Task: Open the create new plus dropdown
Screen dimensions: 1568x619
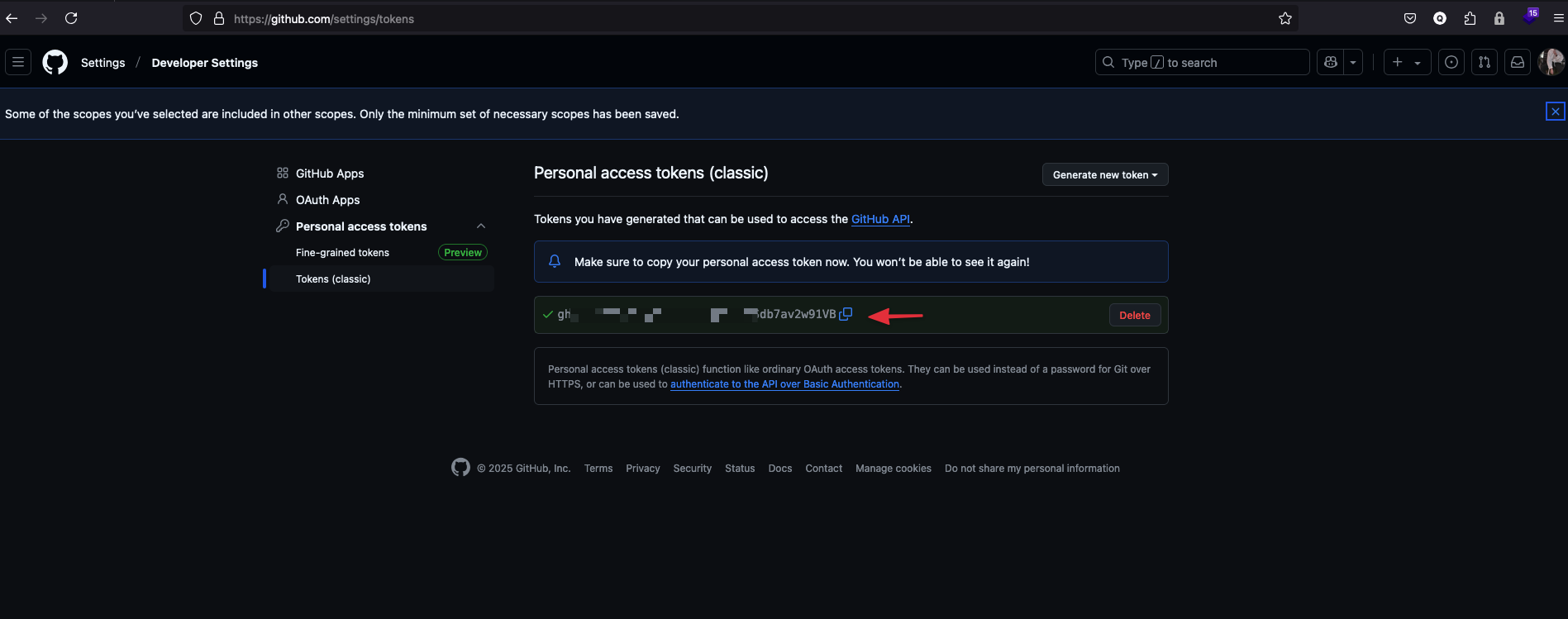Action: point(1407,63)
